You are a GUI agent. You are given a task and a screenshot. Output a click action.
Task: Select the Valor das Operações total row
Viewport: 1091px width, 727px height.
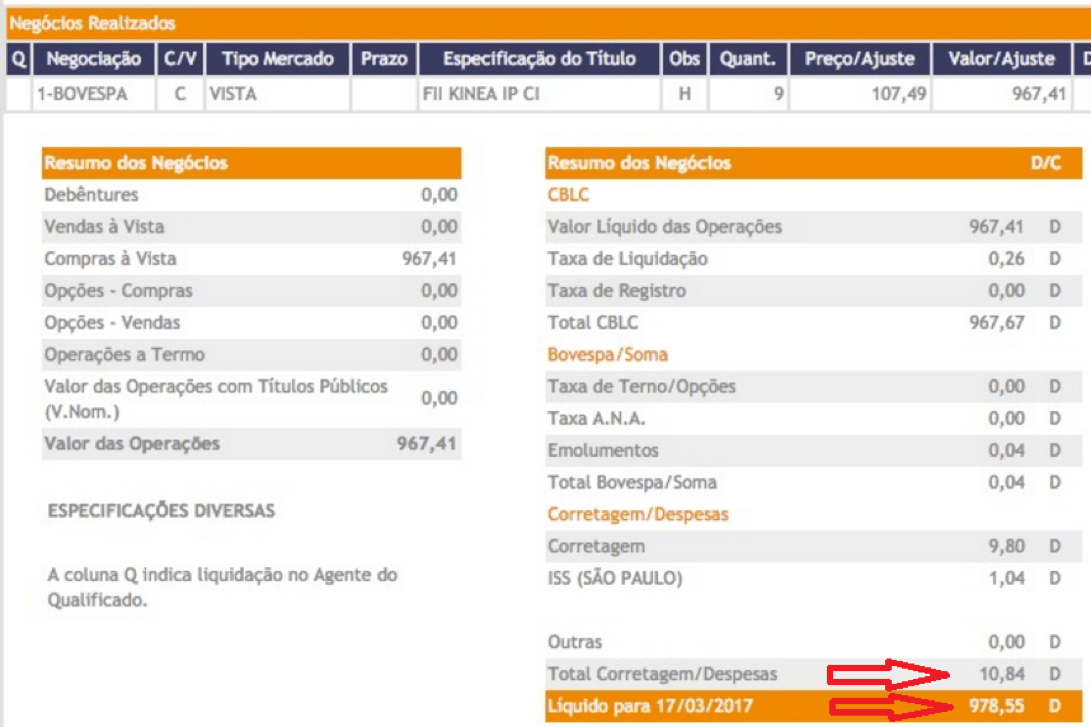click(x=250, y=443)
